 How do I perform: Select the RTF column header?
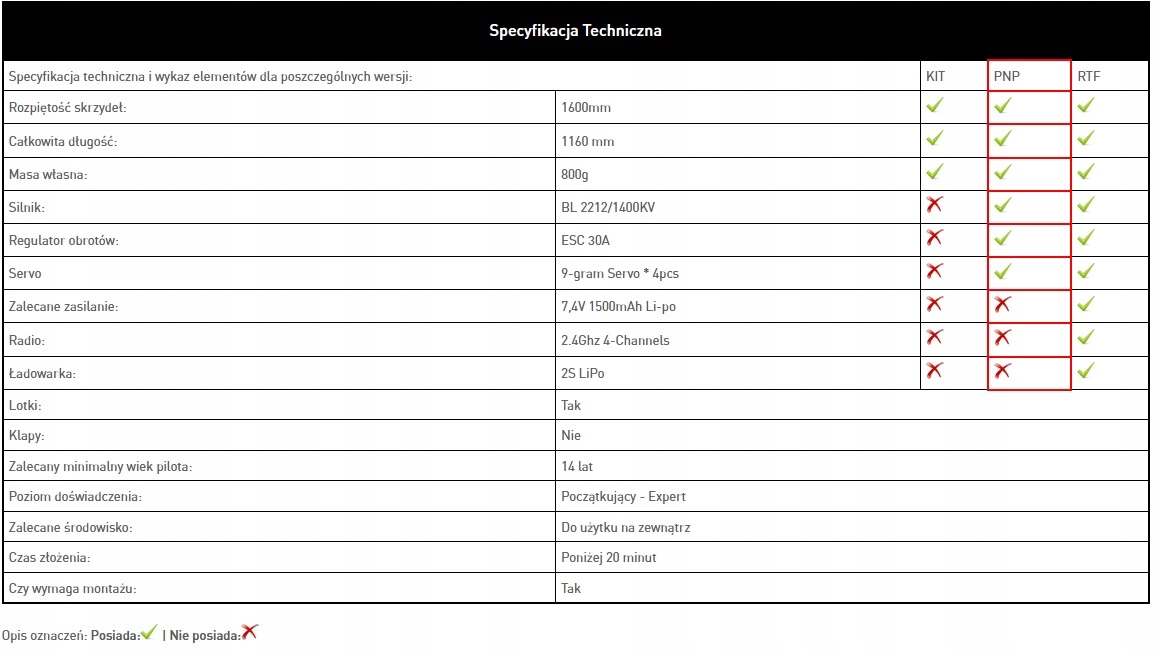(1088, 76)
